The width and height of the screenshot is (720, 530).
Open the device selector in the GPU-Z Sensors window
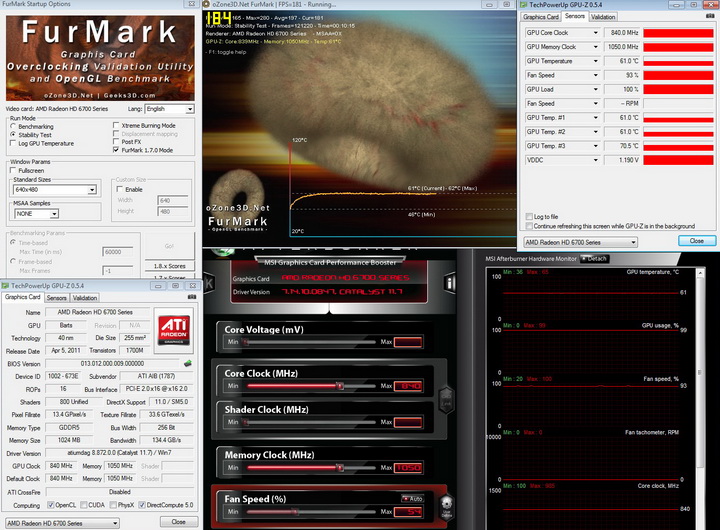[x=580, y=242]
